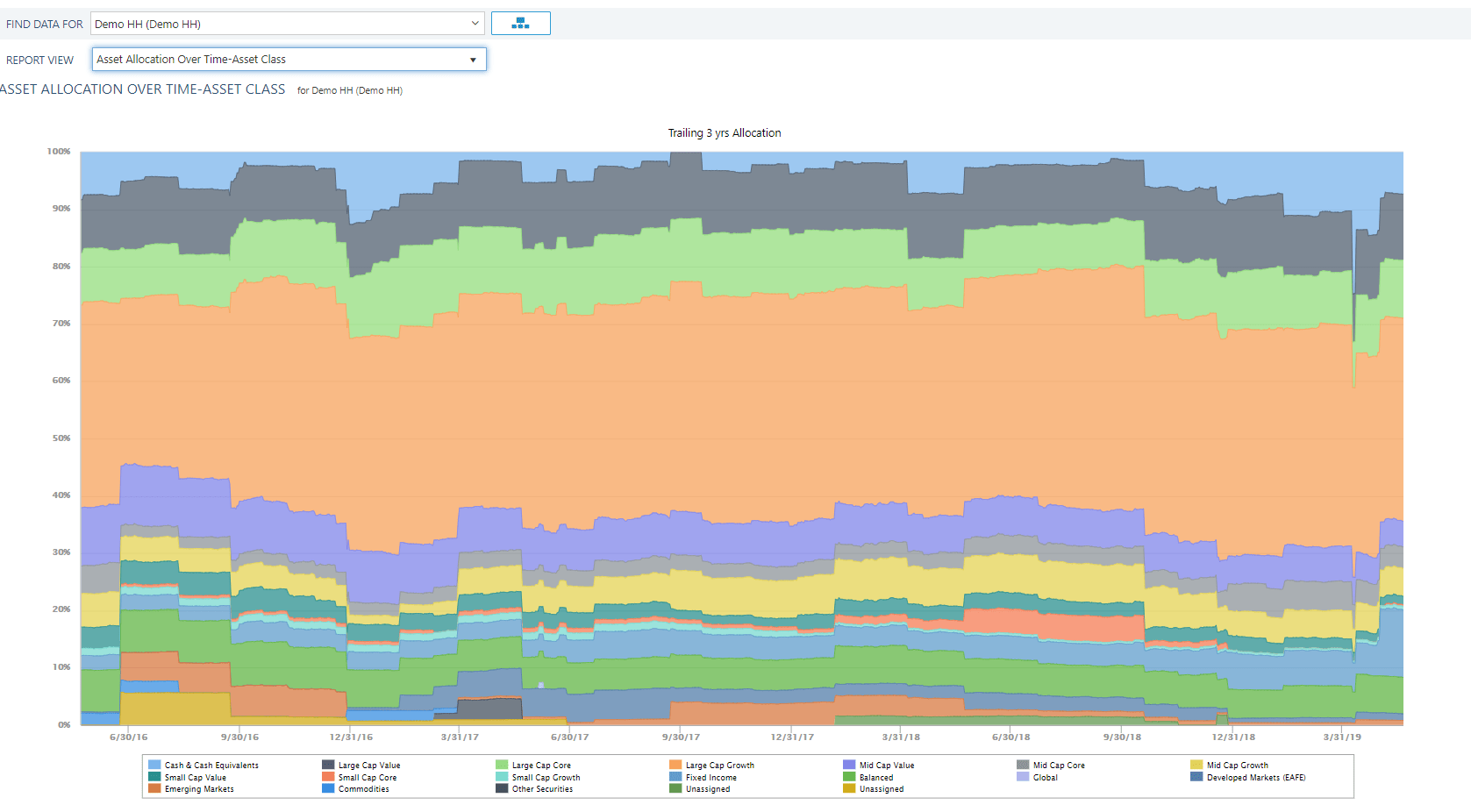Select the Asset Allocation Over Time-Asset Class field

[289, 60]
